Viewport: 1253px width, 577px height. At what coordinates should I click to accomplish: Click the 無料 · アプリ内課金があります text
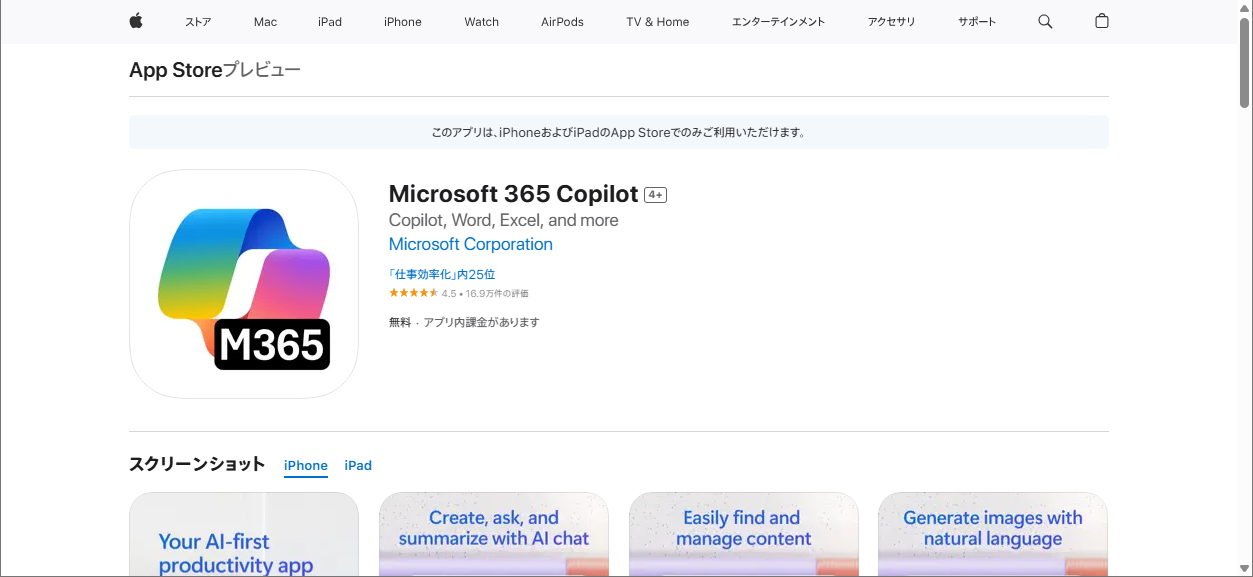(x=464, y=322)
